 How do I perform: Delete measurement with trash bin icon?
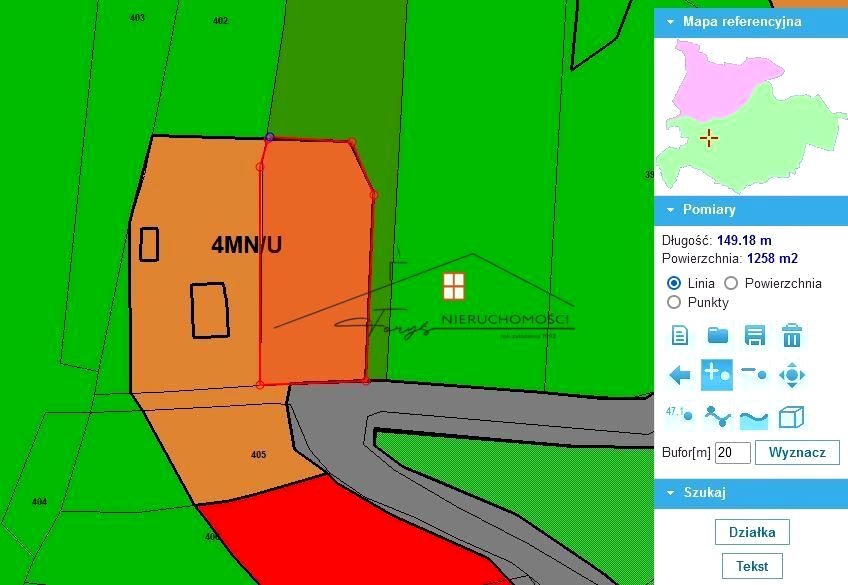[792, 335]
